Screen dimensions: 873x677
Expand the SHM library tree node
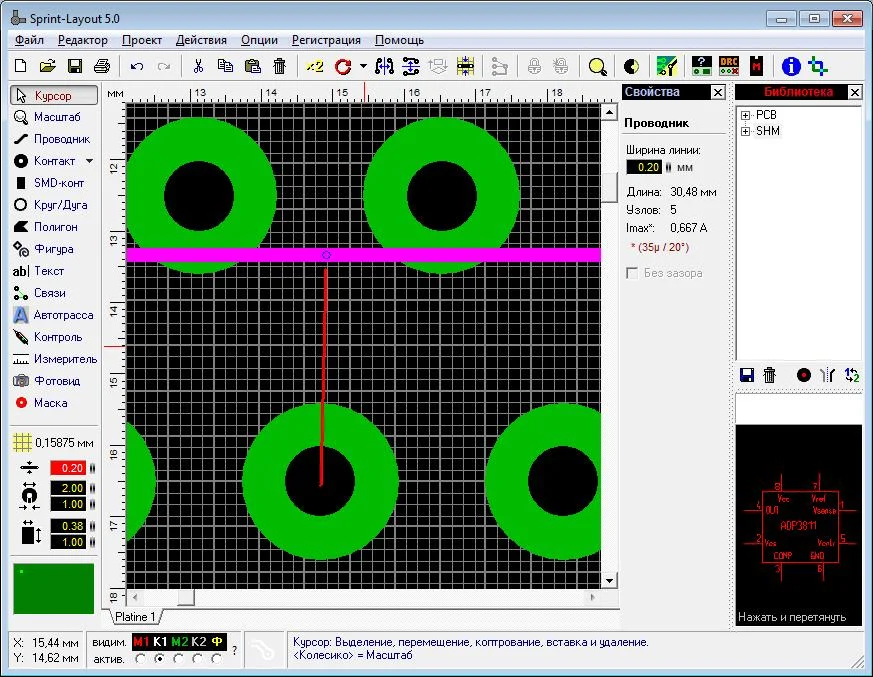746,131
